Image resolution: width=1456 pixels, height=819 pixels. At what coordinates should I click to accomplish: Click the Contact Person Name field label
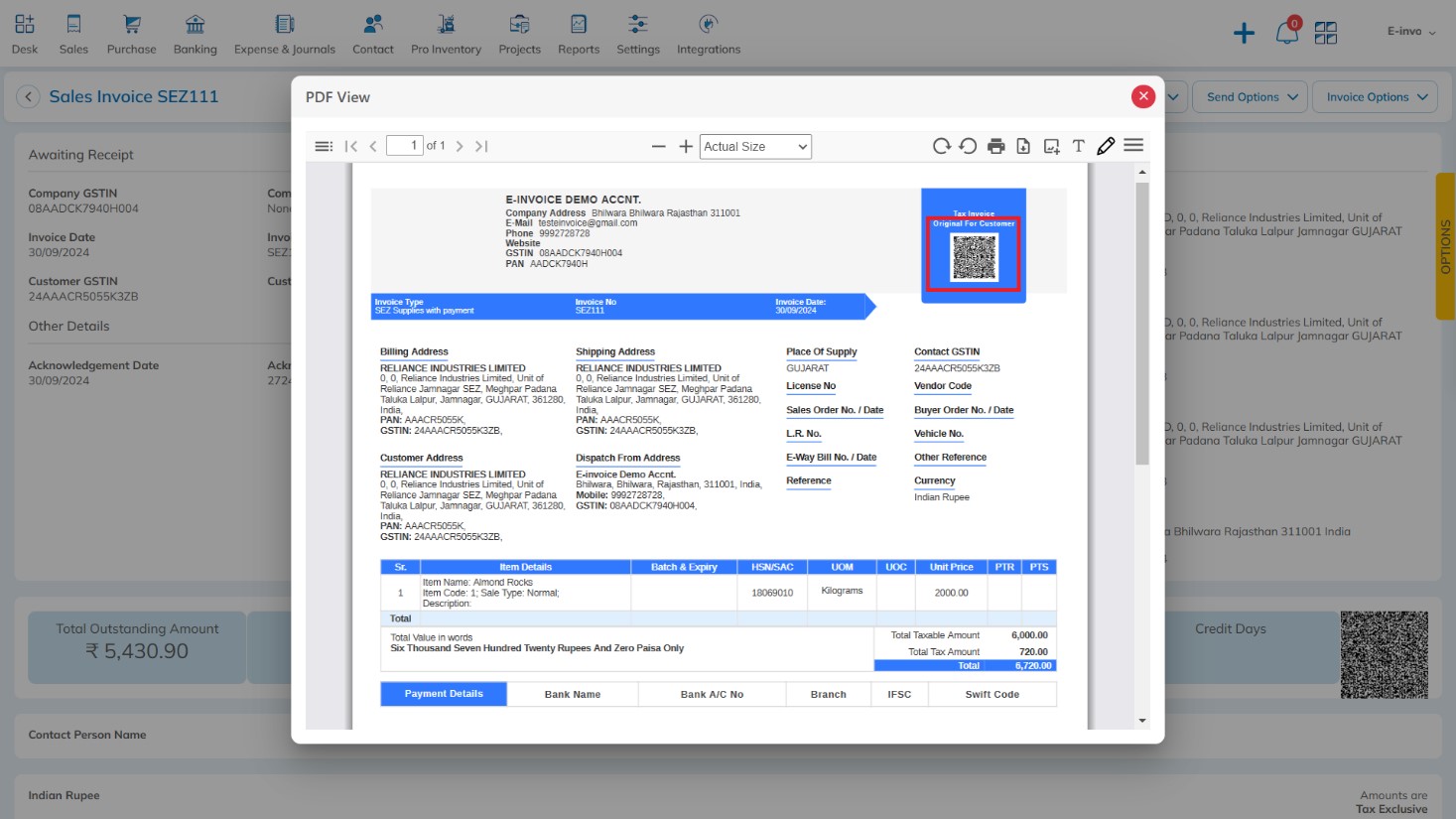pos(87,735)
